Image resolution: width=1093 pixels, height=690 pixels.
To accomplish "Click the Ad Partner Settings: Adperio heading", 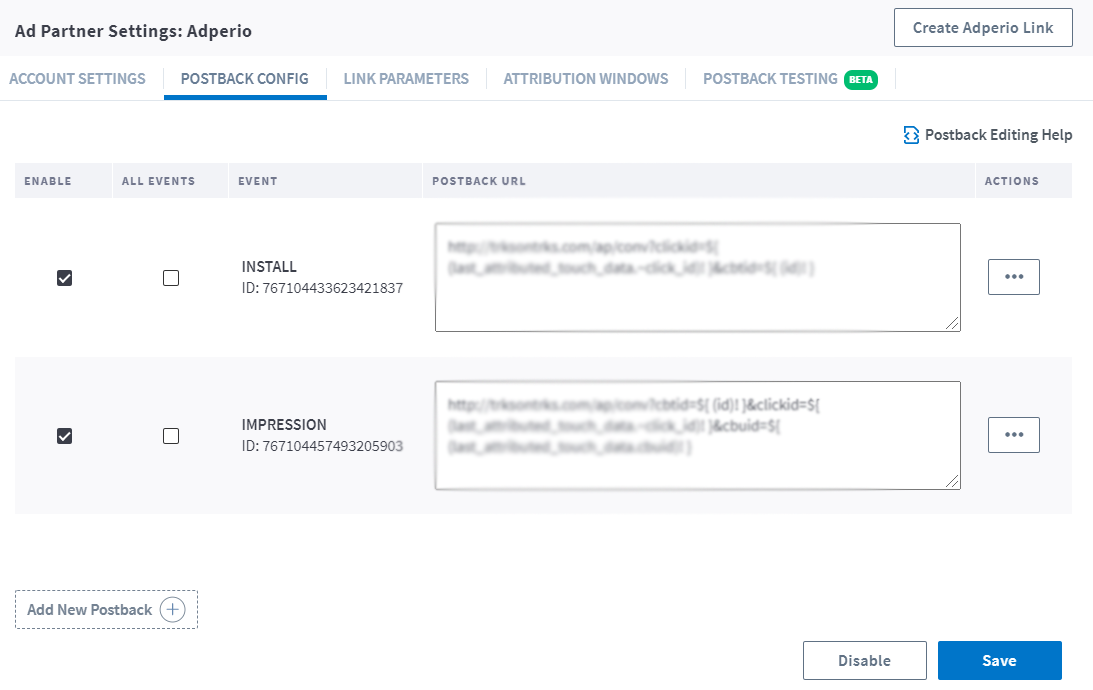I will click(133, 31).
